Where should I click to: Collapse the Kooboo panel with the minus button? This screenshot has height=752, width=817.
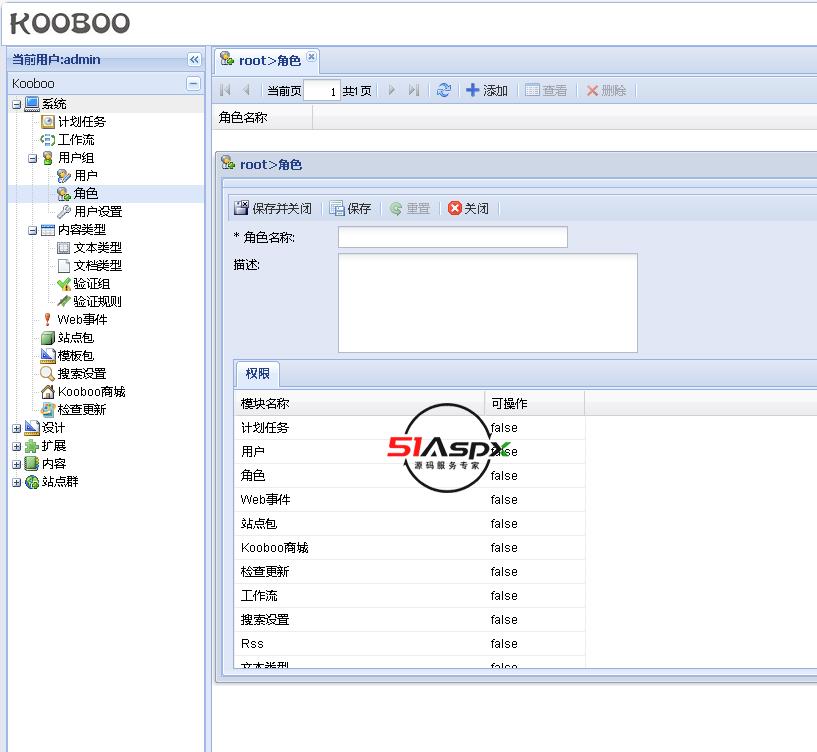point(193,83)
